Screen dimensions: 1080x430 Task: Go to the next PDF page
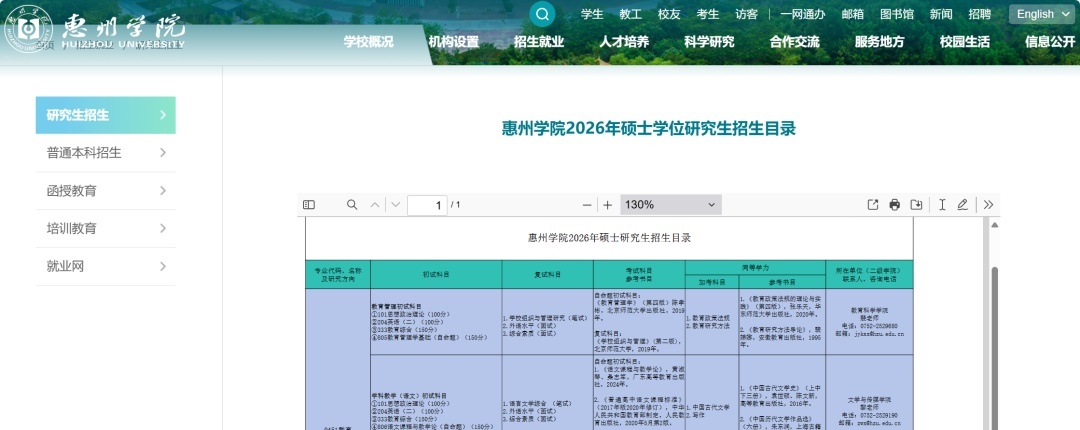coord(395,205)
